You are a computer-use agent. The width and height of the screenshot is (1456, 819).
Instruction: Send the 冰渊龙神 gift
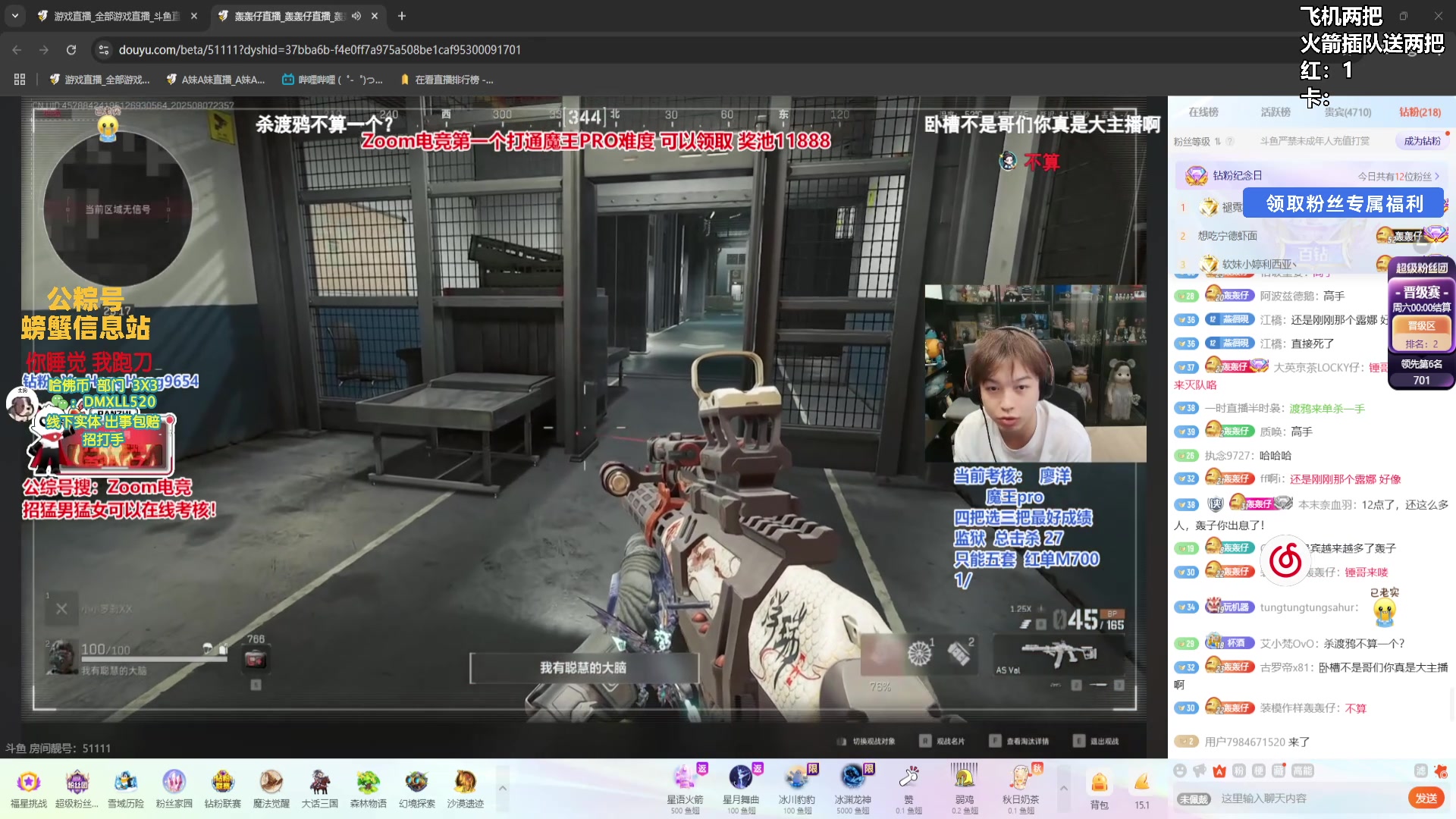[852, 789]
